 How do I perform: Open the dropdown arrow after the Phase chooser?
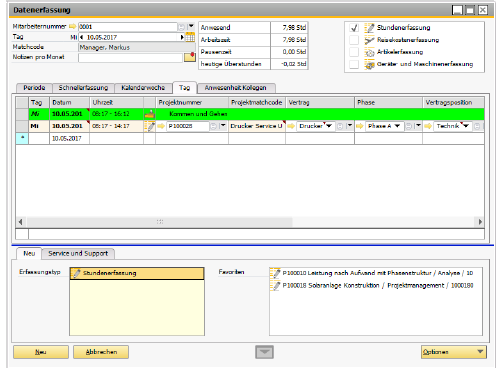pos(418,126)
